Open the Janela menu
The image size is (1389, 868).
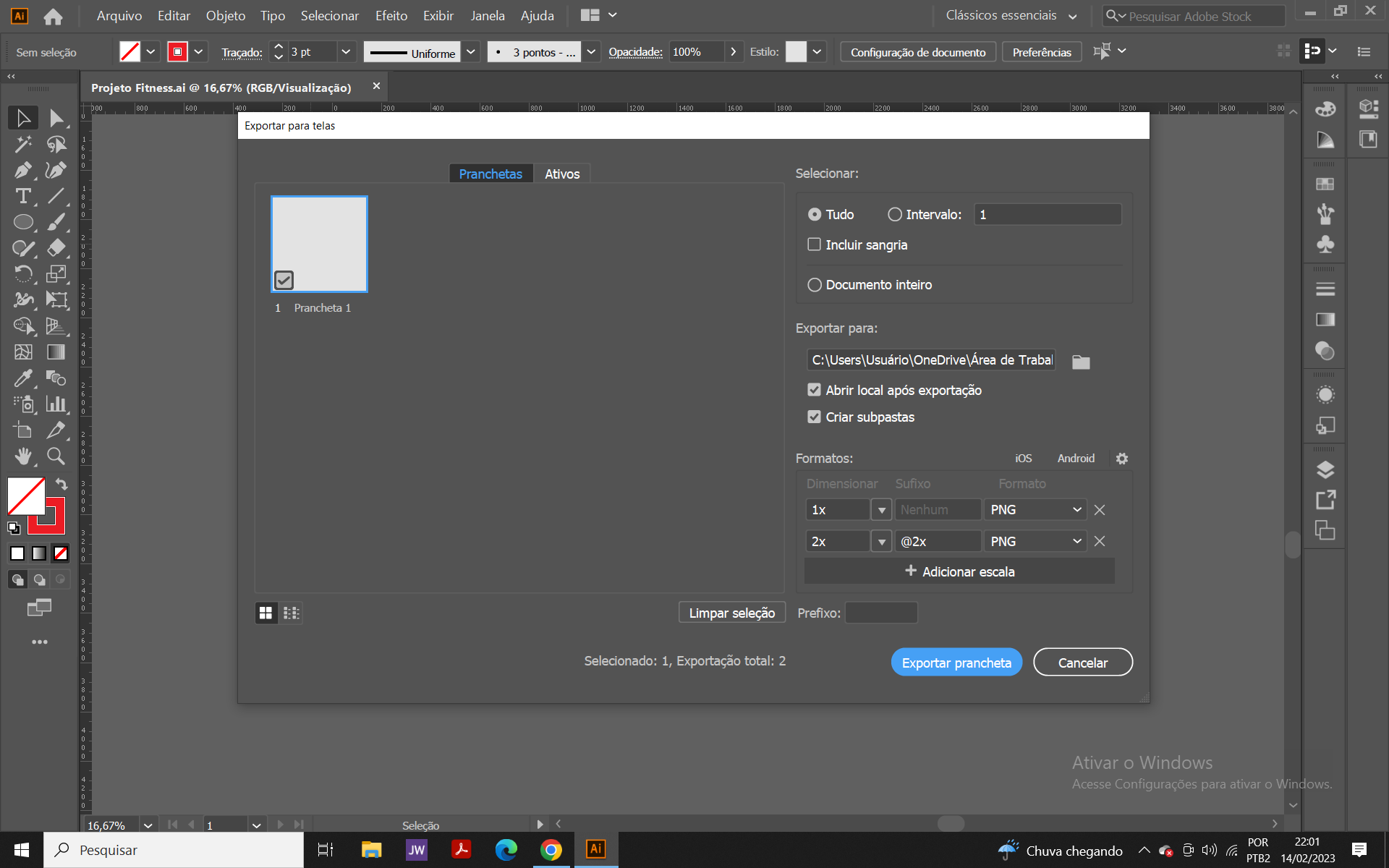(488, 15)
